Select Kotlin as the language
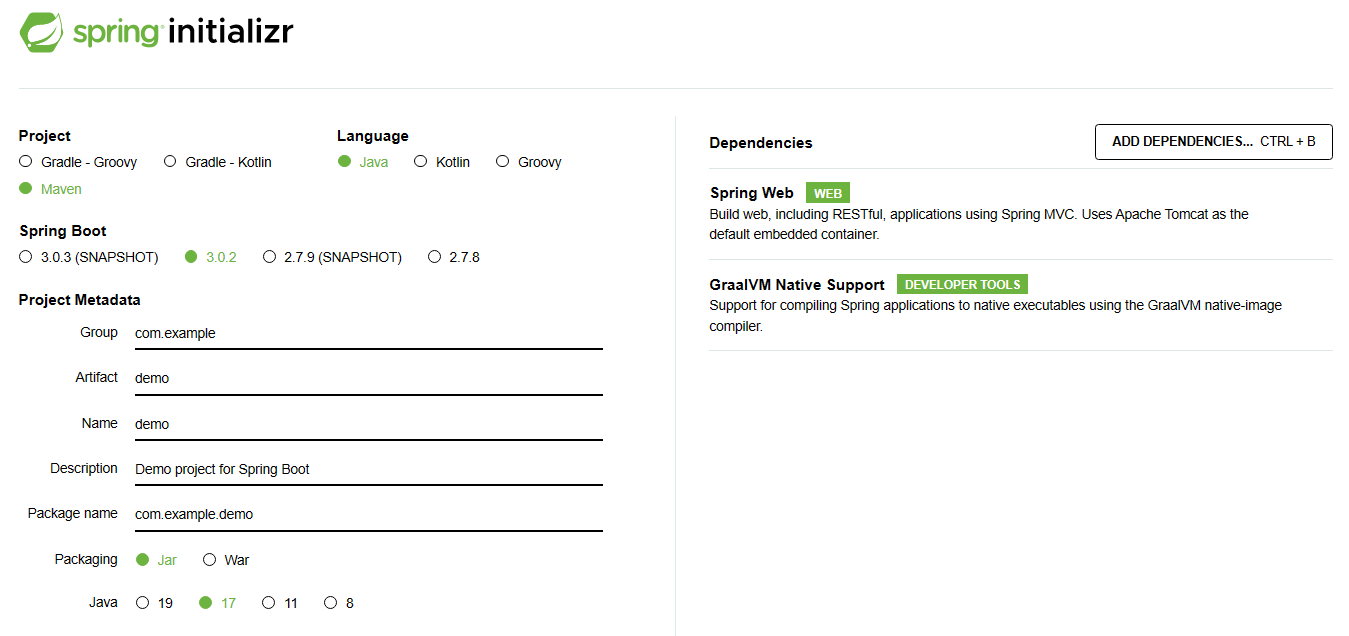 coord(421,162)
